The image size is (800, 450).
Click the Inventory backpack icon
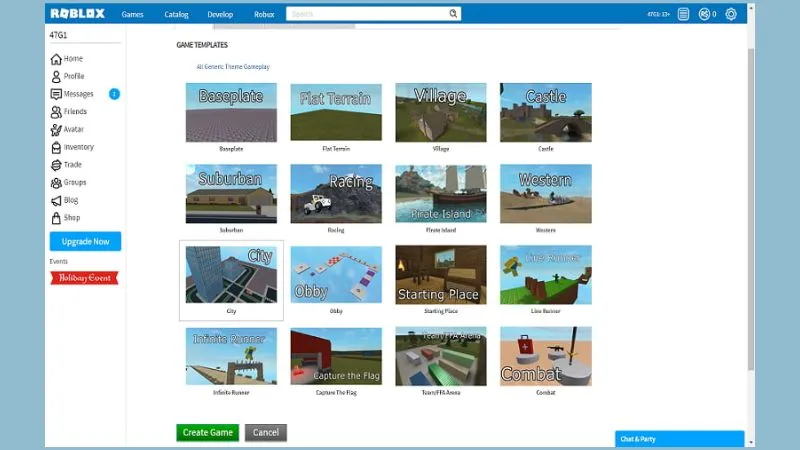click(56, 147)
